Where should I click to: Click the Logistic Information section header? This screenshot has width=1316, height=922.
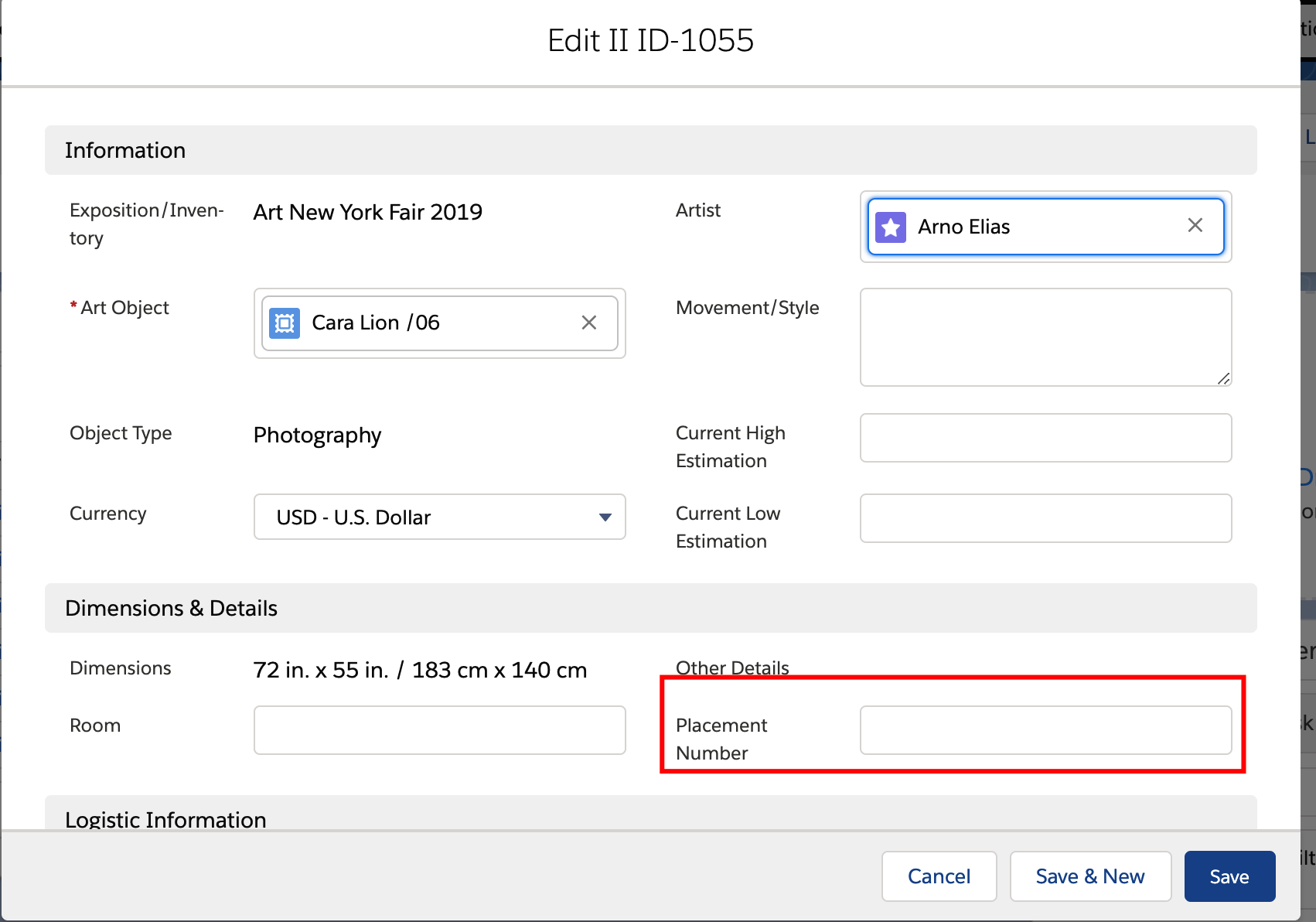165,819
